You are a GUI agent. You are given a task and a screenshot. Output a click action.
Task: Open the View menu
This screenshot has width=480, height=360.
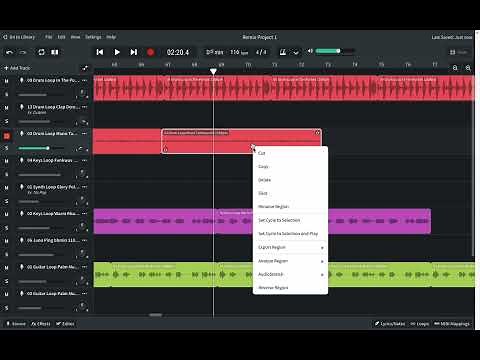click(x=75, y=37)
